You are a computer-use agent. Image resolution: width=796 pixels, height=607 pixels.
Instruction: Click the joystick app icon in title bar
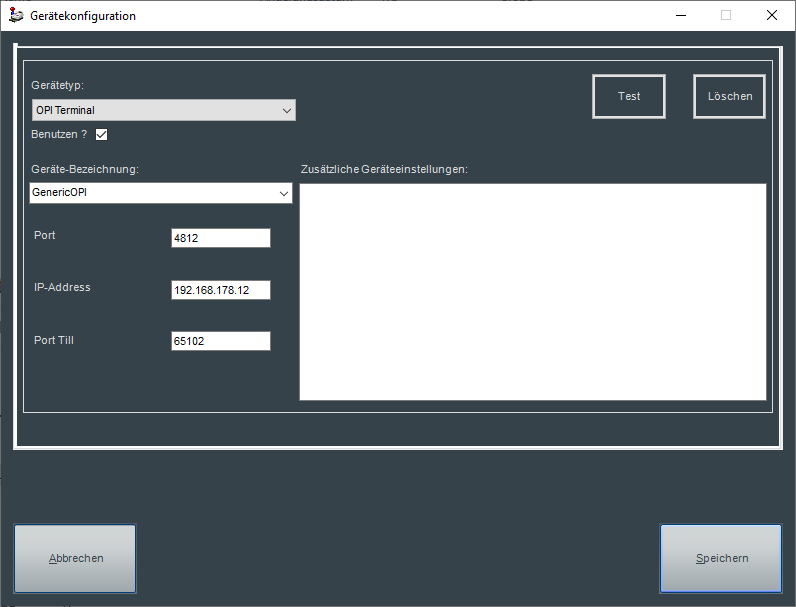(16, 16)
